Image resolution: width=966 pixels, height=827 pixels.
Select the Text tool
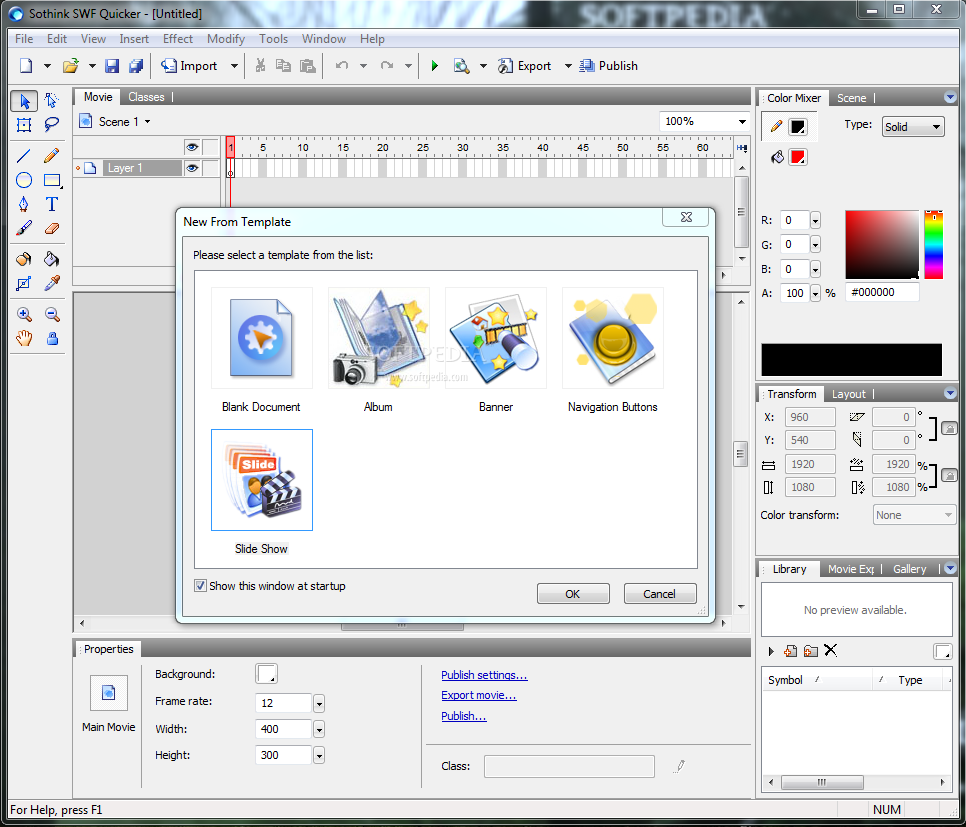(x=52, y=204)
